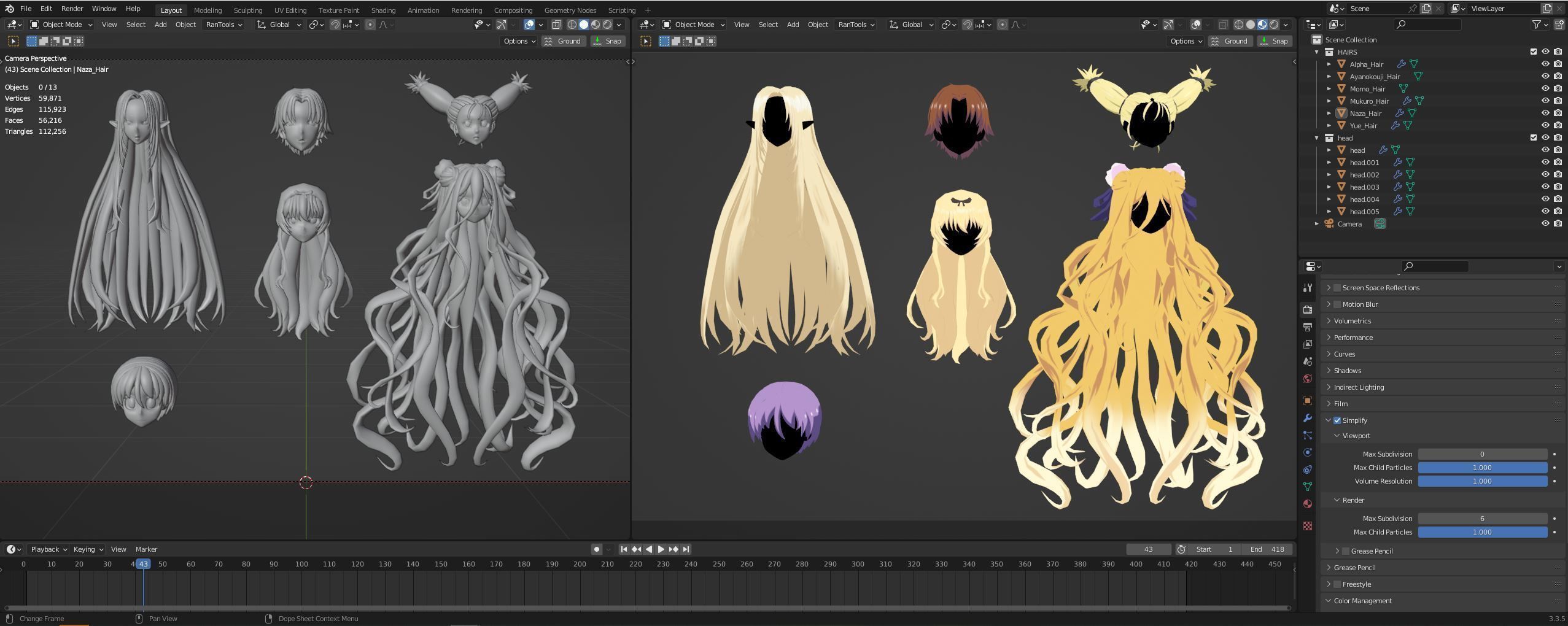Switch to the Shading workspace tab
Image resolution: width=1568 pixels, height=626 pixels.
pyautogui.click(x=383, y=10)
